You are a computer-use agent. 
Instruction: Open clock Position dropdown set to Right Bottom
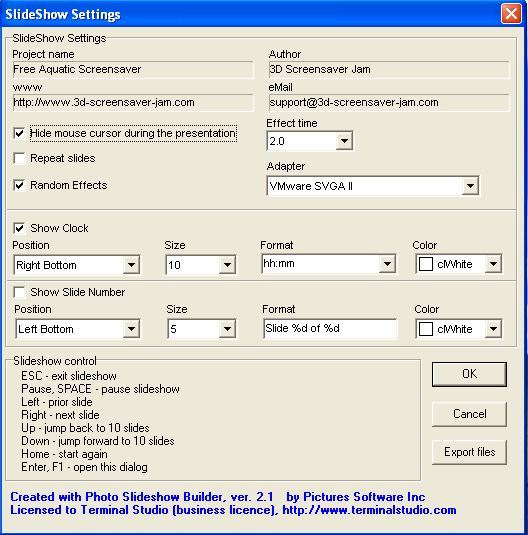(131, 265)
